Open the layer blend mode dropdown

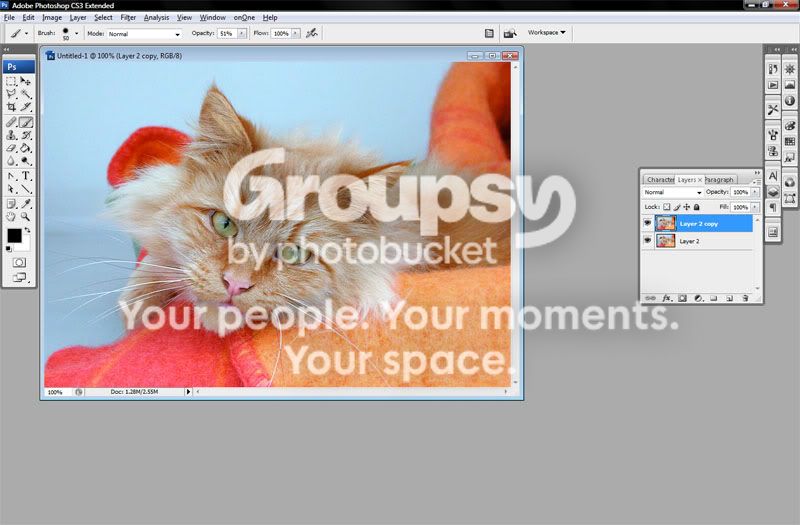(x=672, y=192)
